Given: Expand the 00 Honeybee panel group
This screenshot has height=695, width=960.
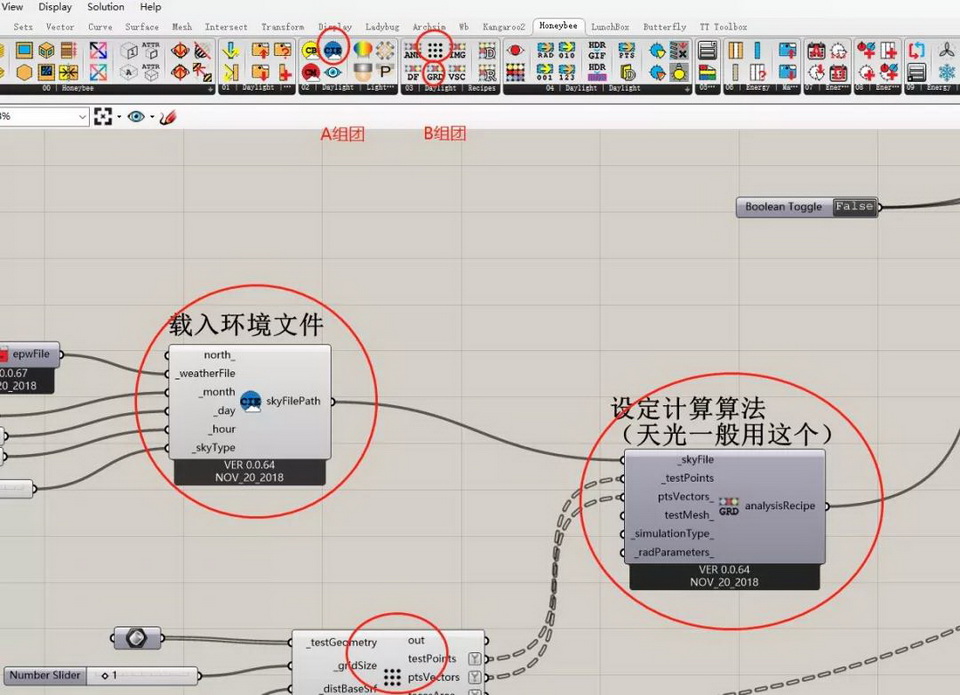Looking at the screenshot, I should pos(210,89).
